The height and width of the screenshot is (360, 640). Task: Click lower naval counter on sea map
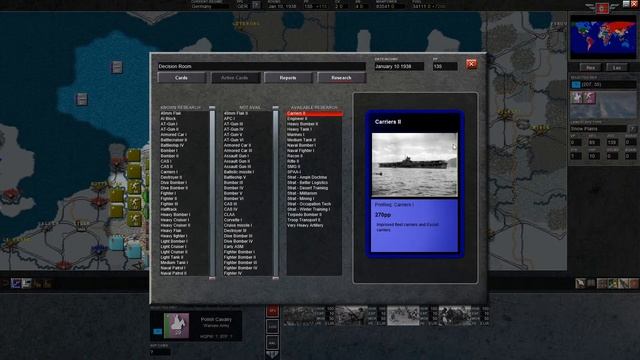[x=82, y=99]
